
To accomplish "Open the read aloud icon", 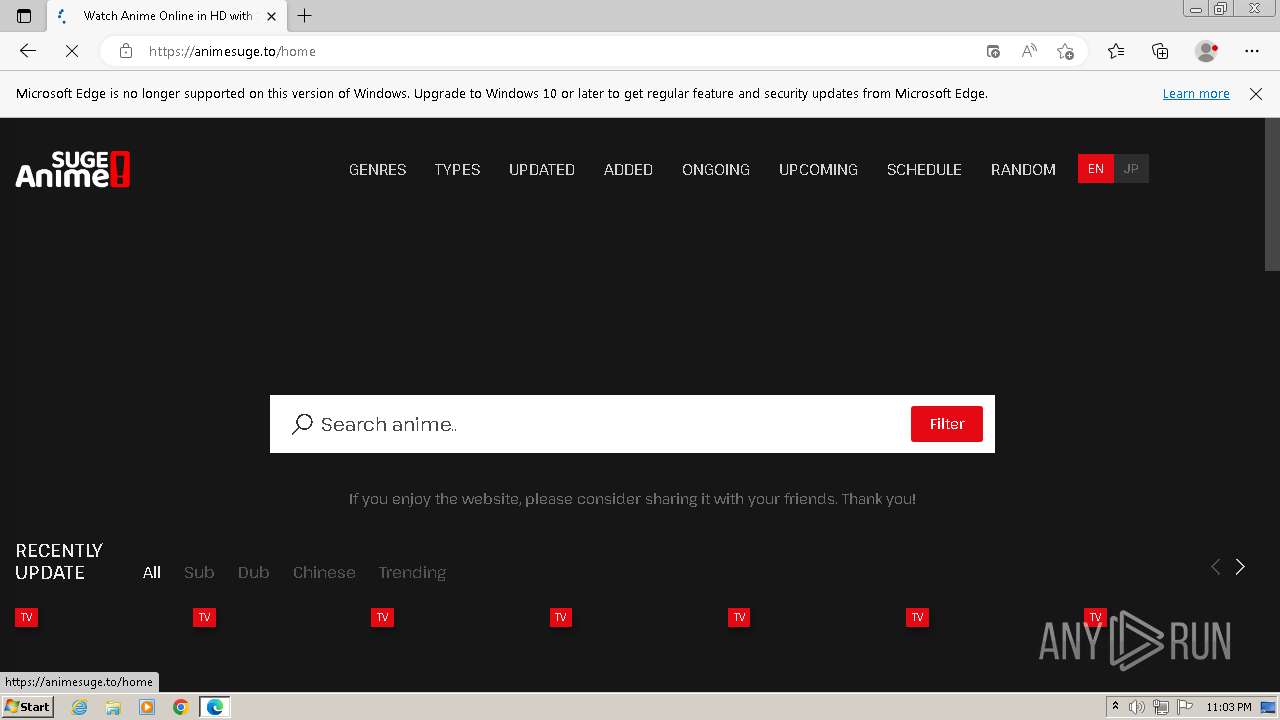I will [1029, 51].
